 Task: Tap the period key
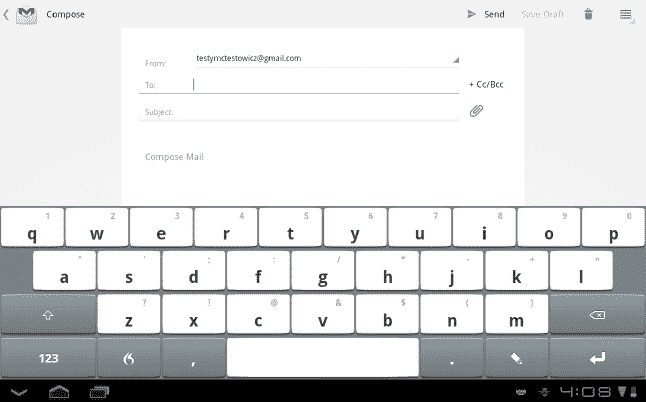point(452,358)
